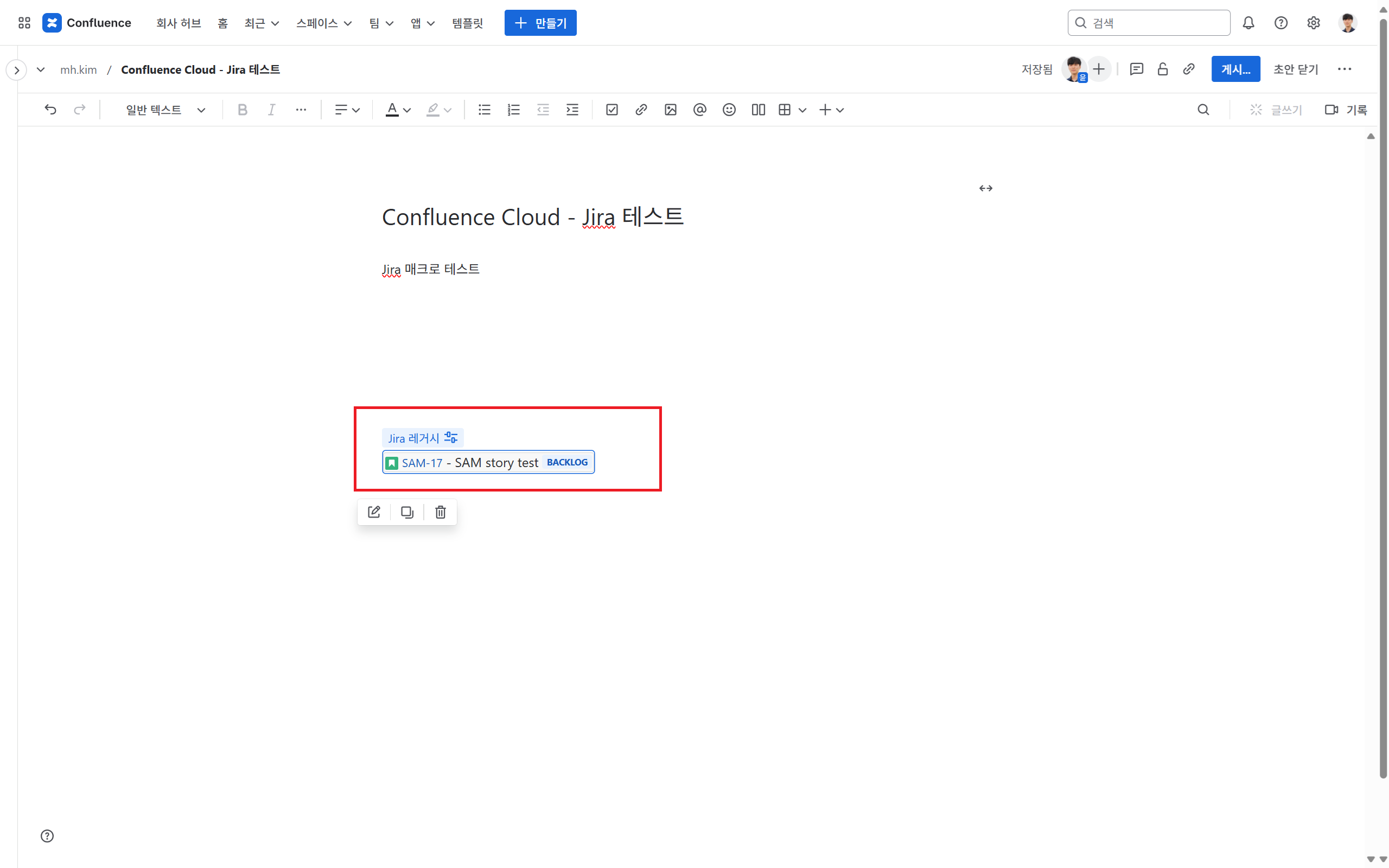Open the mh.kim breadcrumb link
The image size is (1389, 868).
pos(79,69)
